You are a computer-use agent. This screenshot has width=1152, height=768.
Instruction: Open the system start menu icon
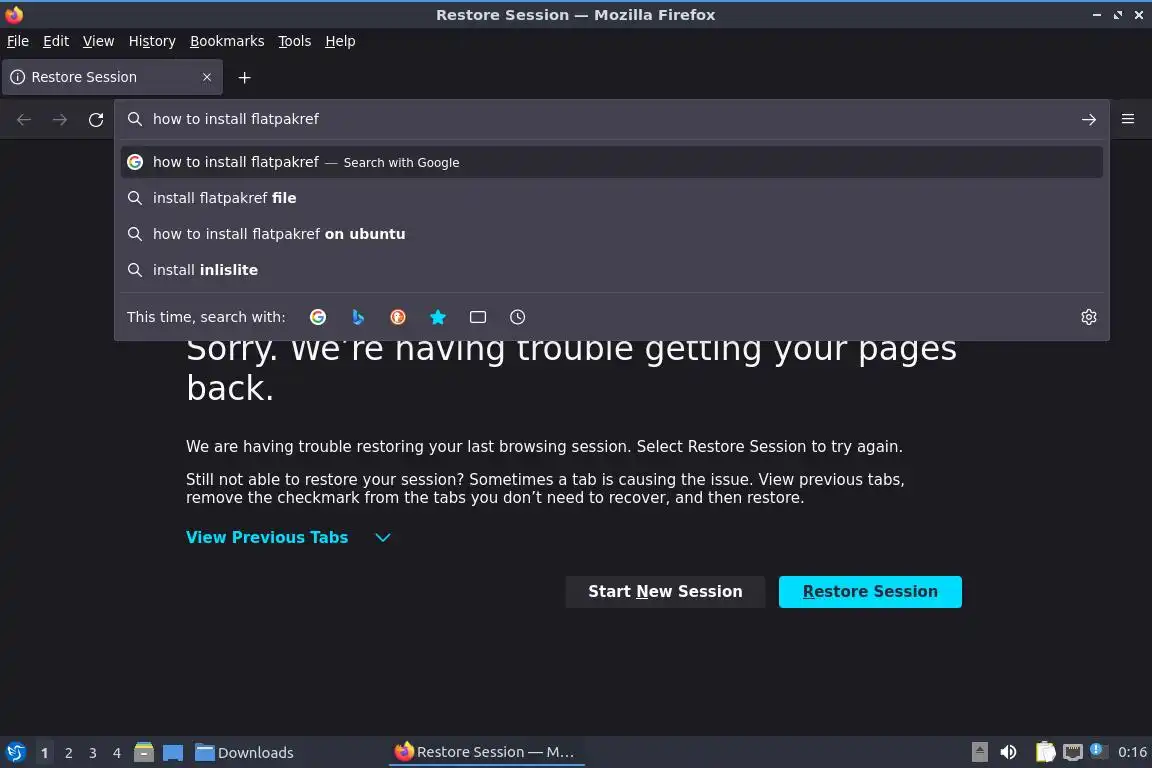click(15, 752)
